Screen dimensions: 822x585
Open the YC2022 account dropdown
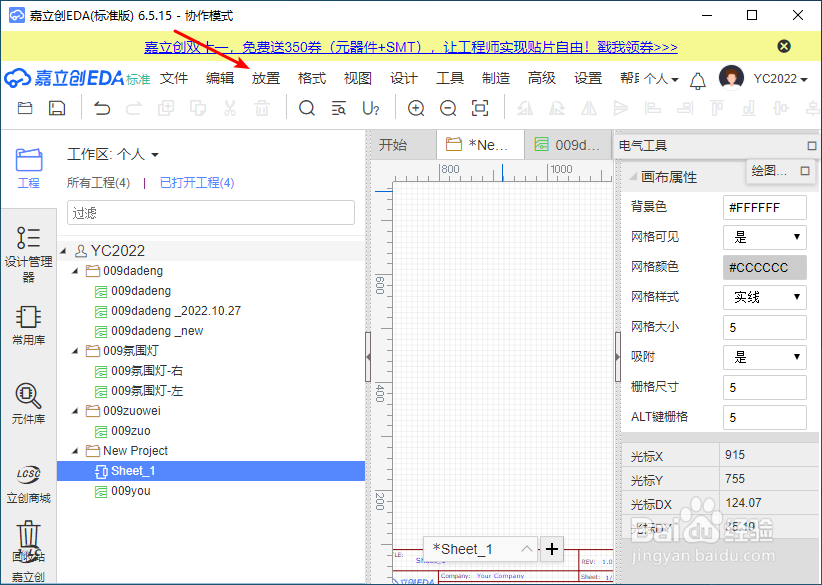[781, 79]
